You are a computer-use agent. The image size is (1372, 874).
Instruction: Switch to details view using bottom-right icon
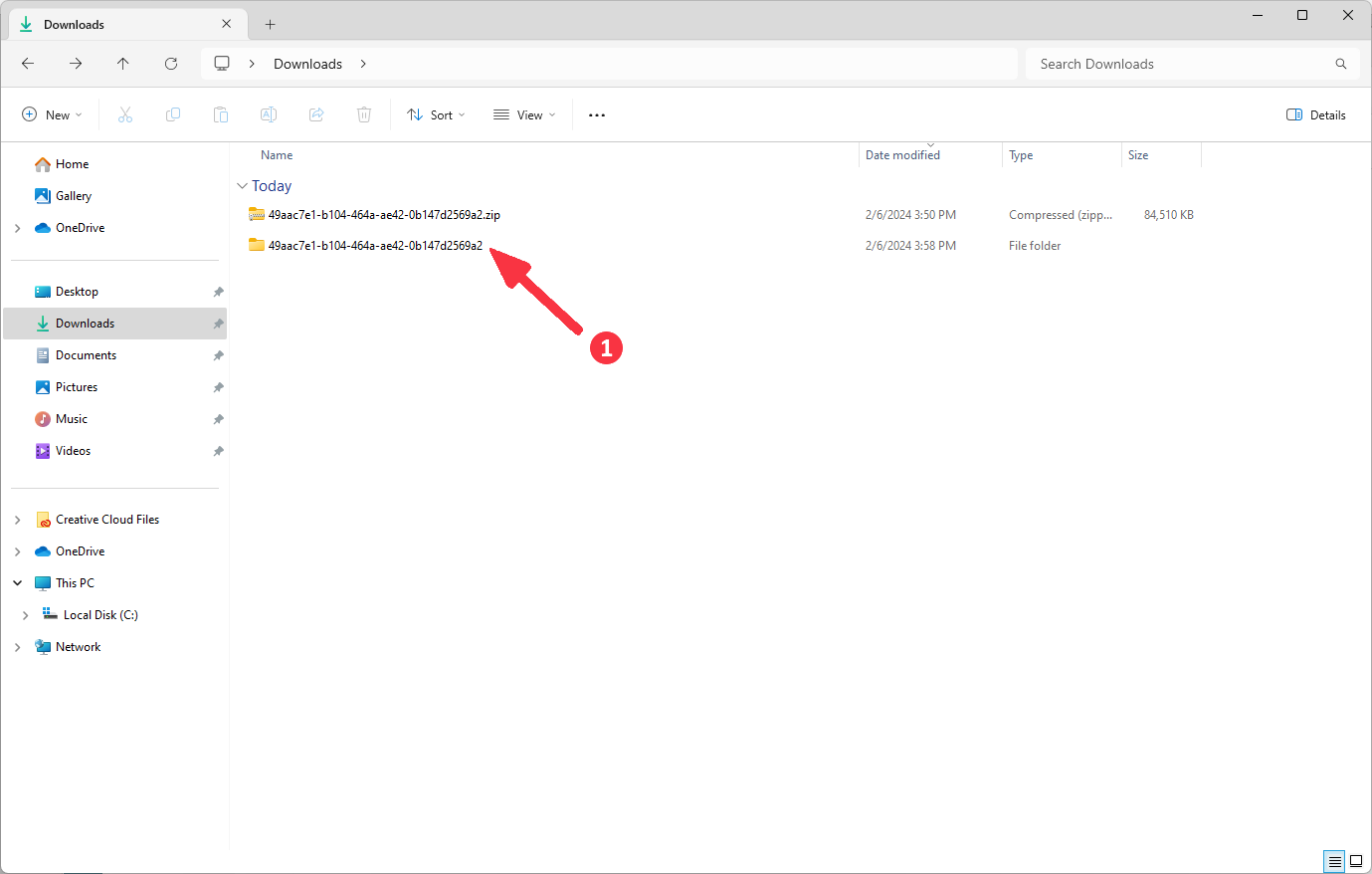tap(1334, 861)
